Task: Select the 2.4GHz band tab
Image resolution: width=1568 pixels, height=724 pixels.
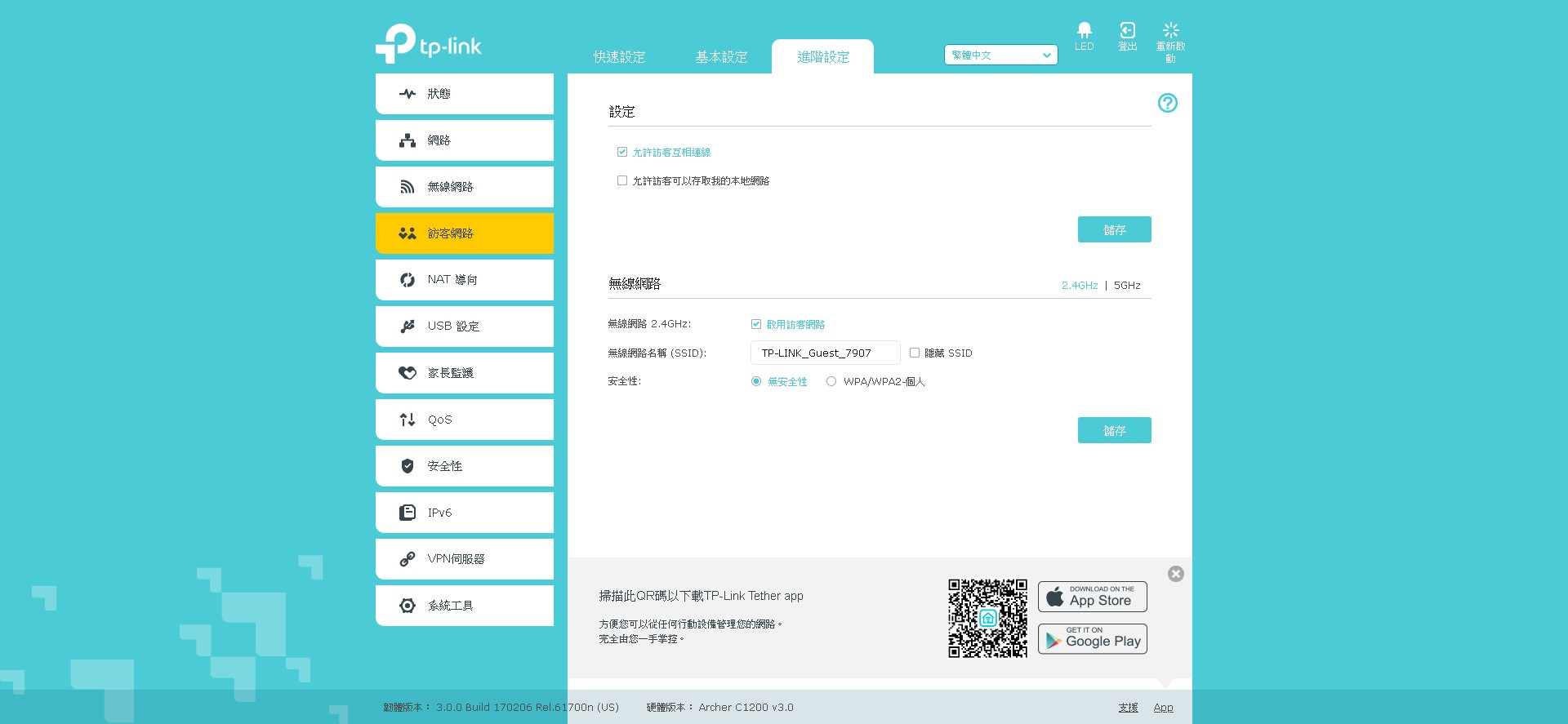Action: point(1079,285)
